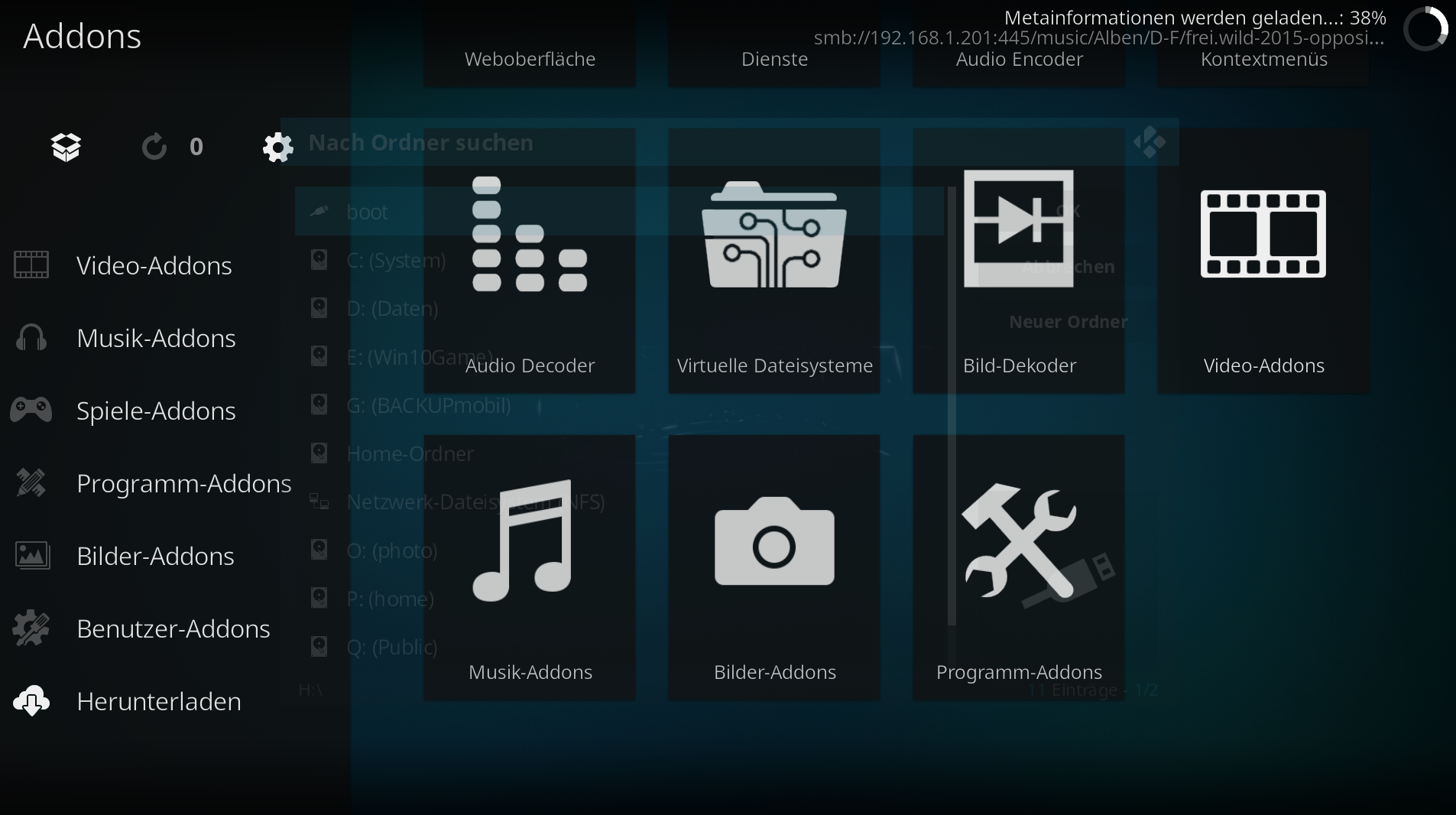Open the Programm-Addons tools tile

pos(1019,568)
